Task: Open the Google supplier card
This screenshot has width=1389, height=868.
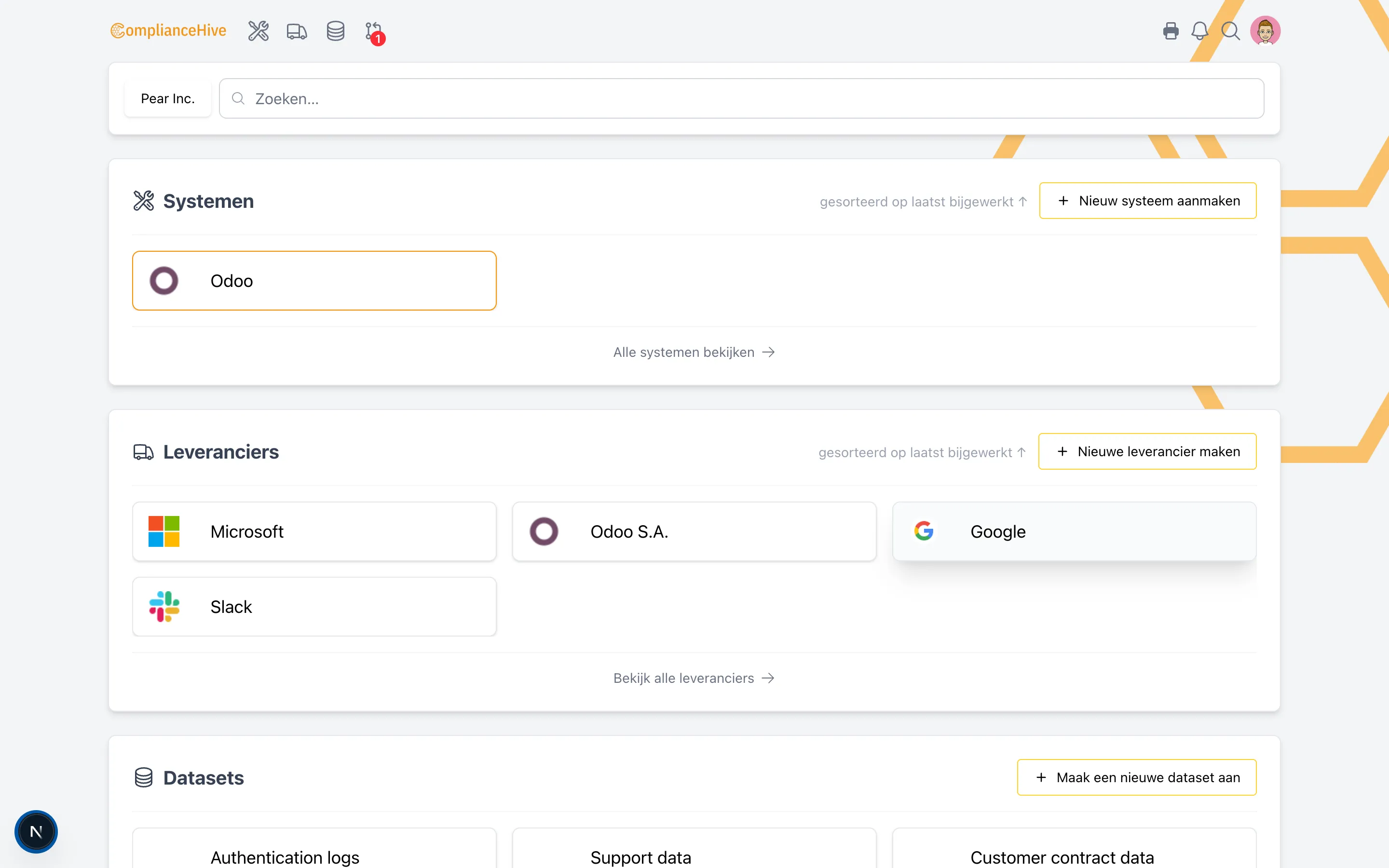Action: (x=1074, y=531)
